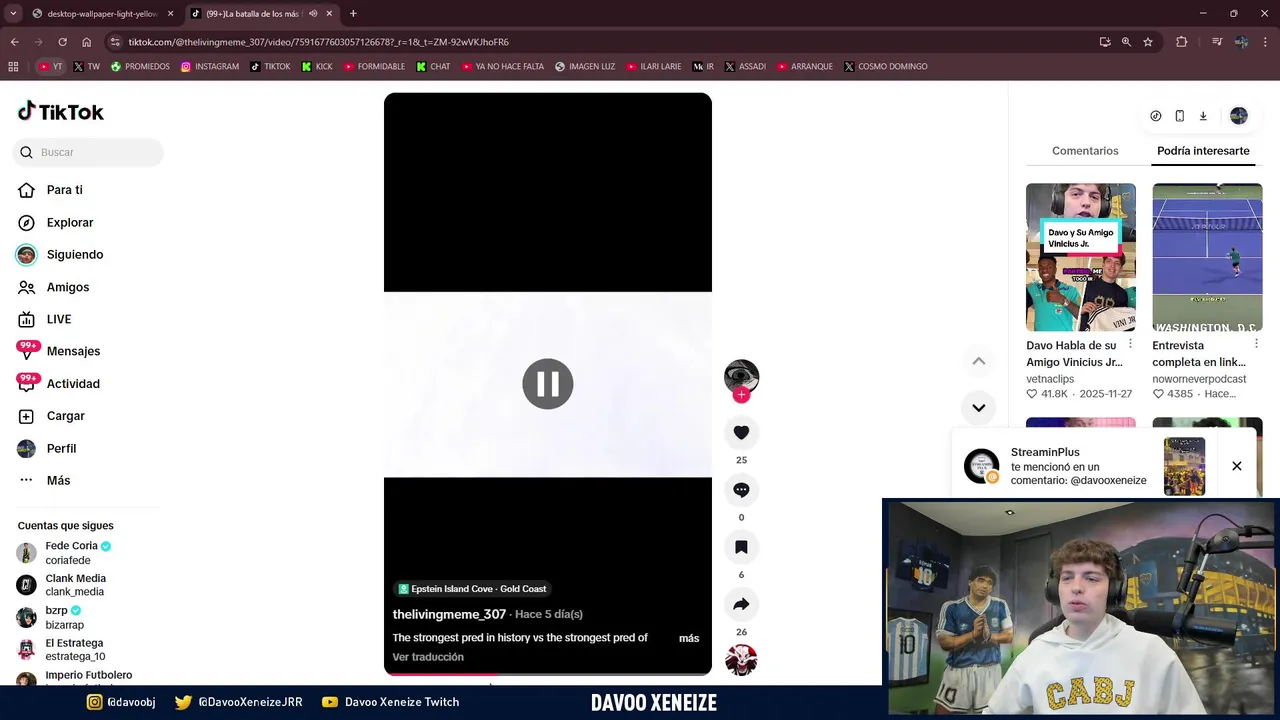
Task: Open FORMIDABLE bookmark
Action: point(374,67)
